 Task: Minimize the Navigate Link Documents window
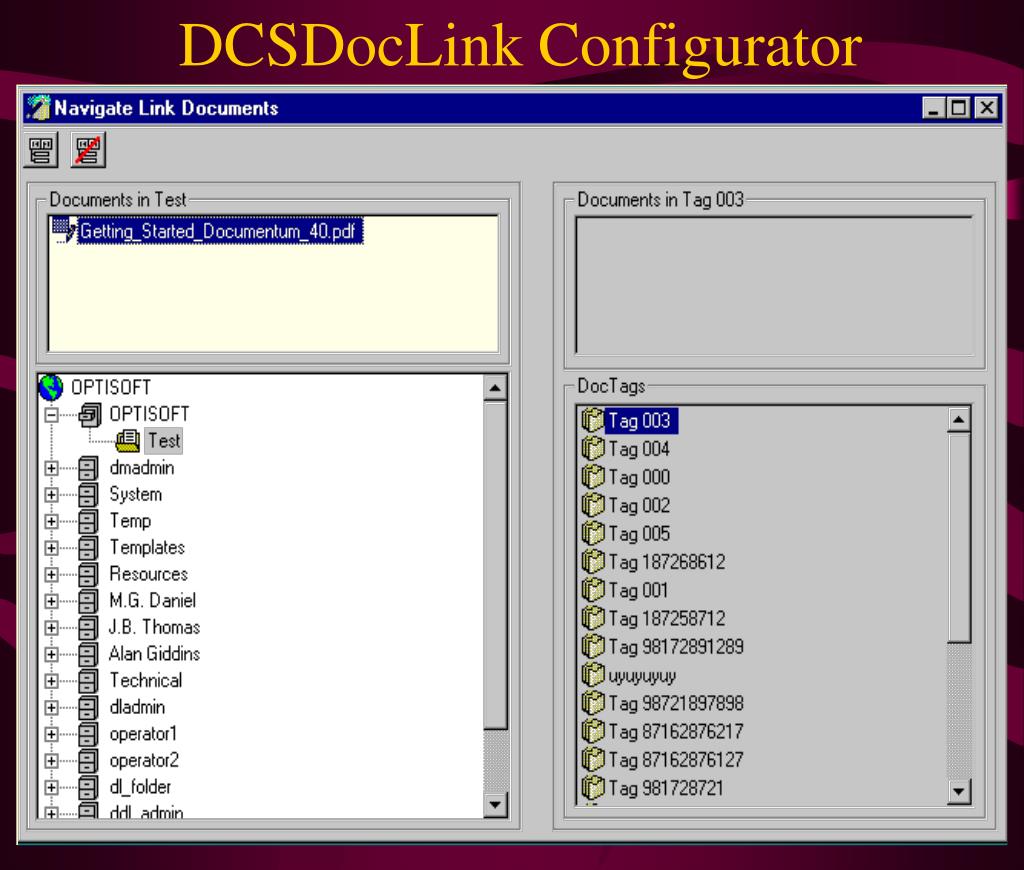click(934, 108)
